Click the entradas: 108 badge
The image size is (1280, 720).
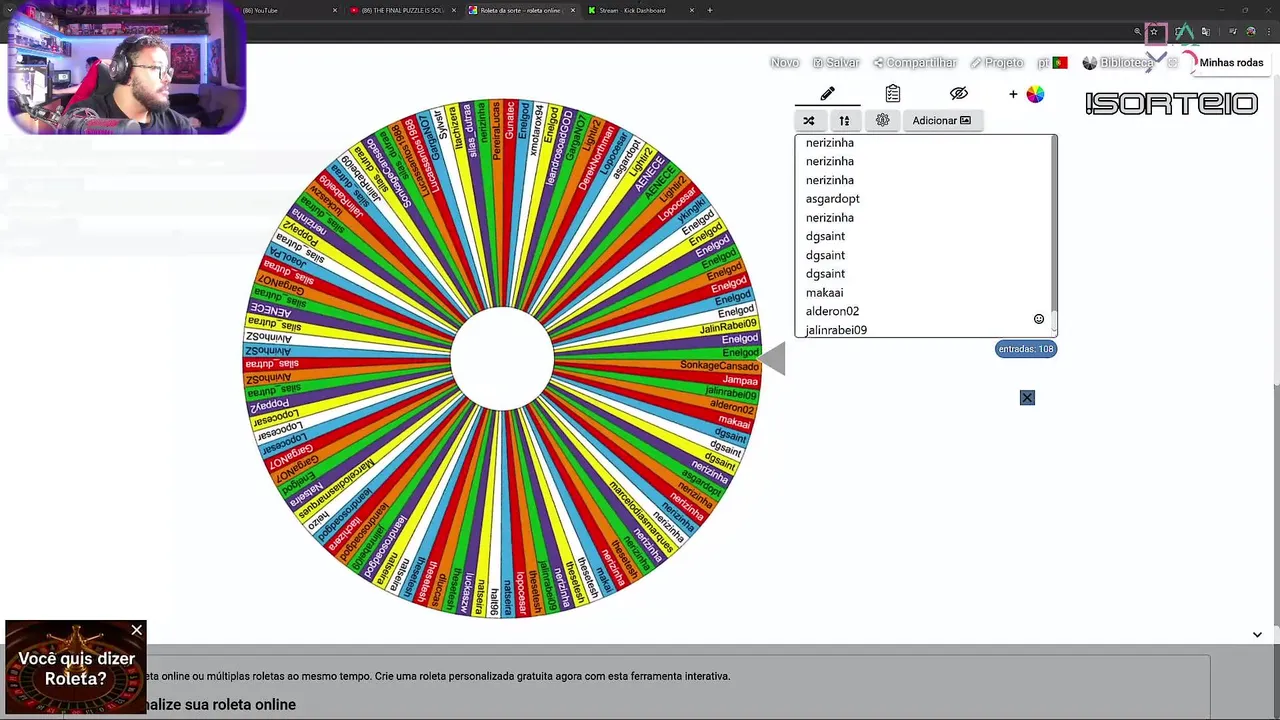[x=1026, y=349]
